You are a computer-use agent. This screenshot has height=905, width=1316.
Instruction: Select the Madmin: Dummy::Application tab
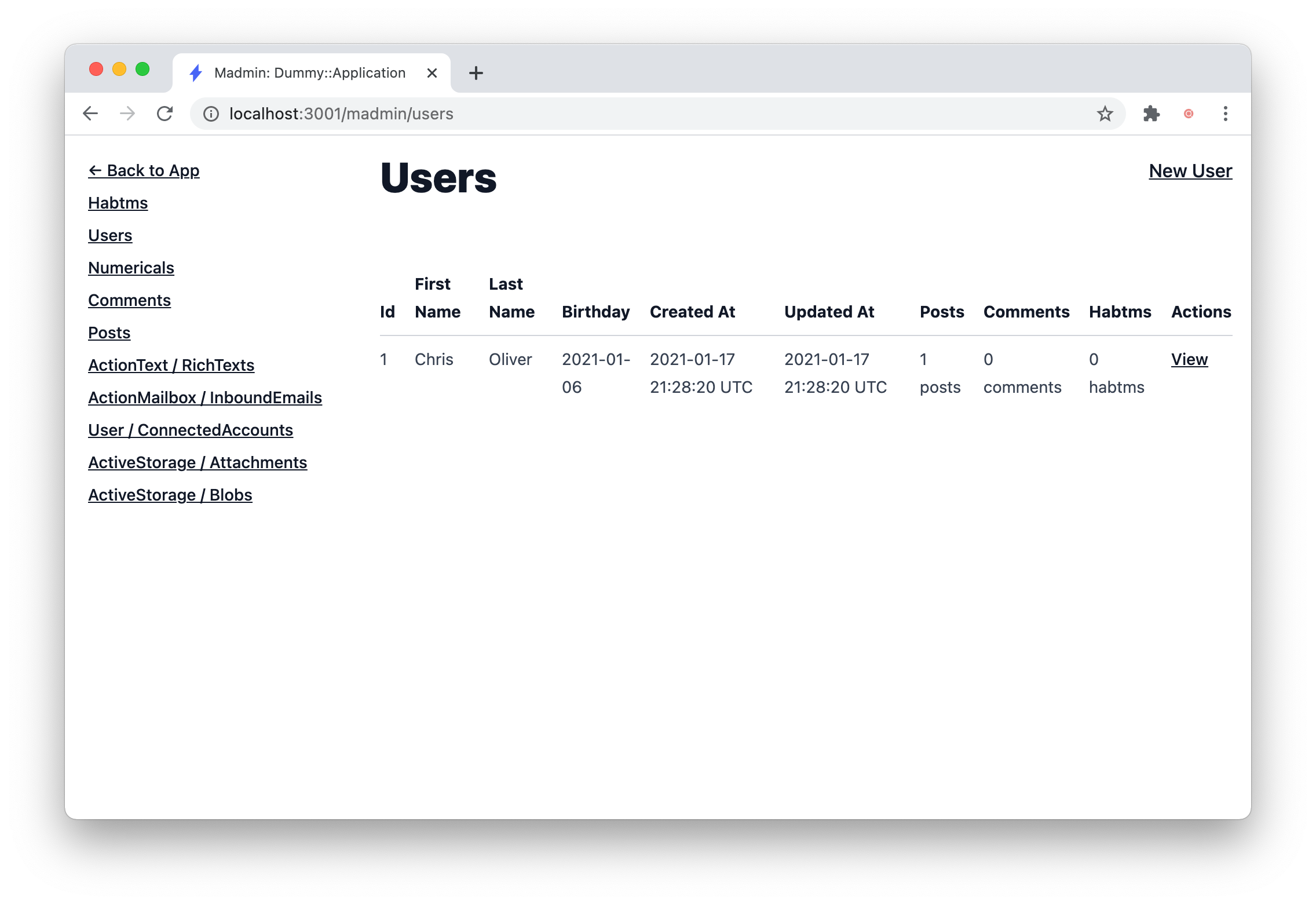click(309, 73)
